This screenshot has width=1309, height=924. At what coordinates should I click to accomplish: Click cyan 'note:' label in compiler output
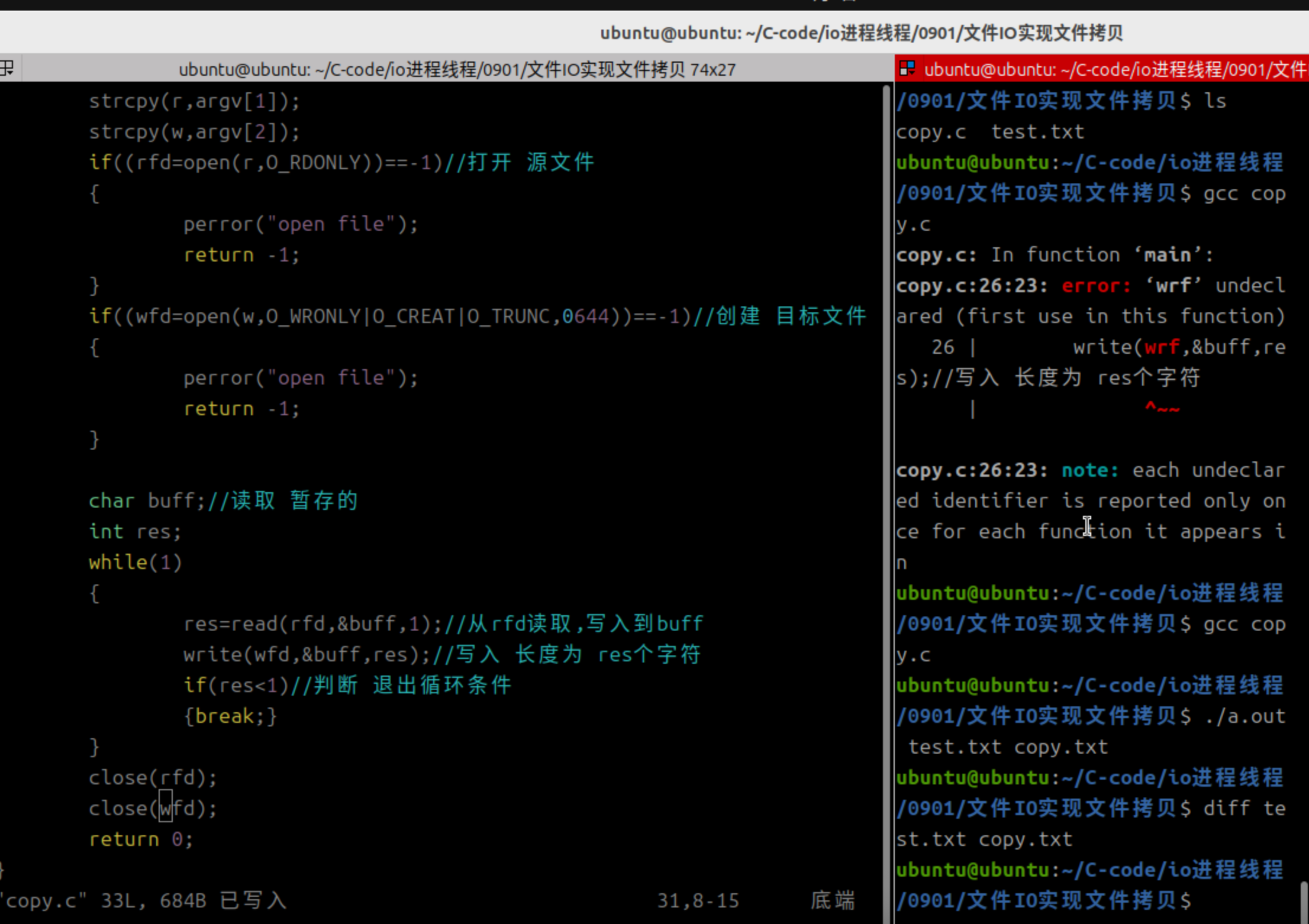[1091, 470]
